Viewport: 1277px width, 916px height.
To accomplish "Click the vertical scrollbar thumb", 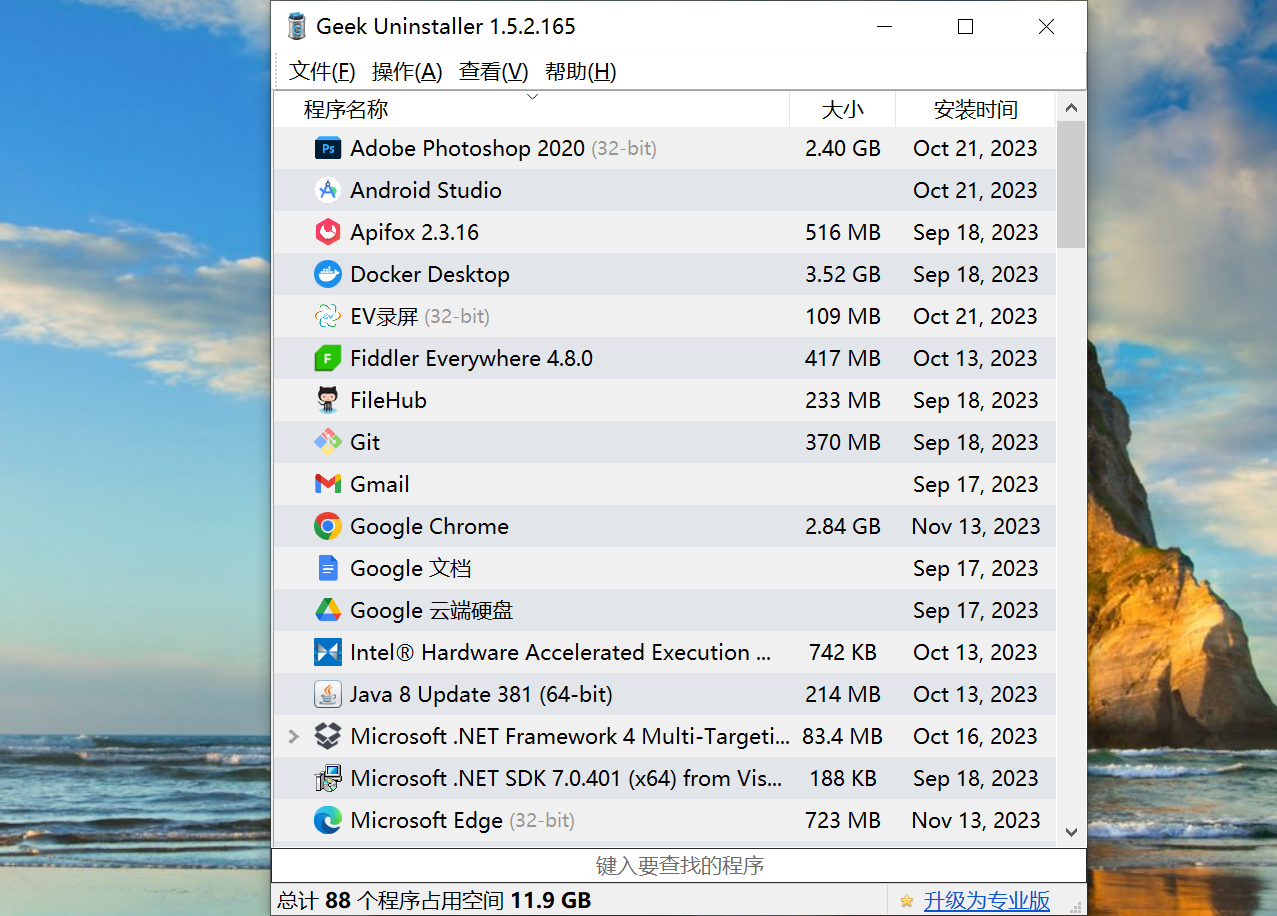I will (1071, 185).
